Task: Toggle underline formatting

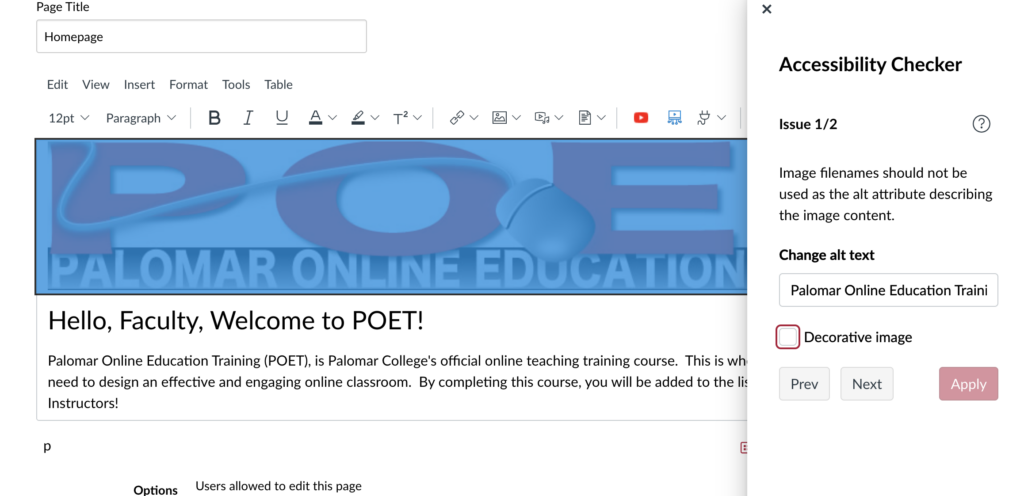Action: coord(281,118)
